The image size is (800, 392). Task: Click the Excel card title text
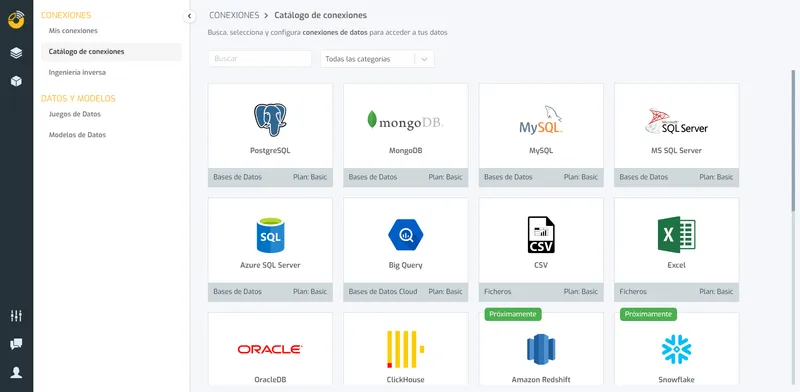click(x=676, y=265)
